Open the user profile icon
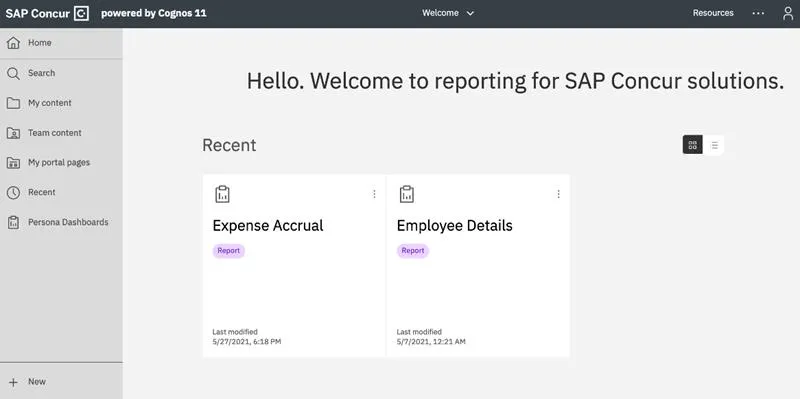The width and height of the screenshot is (800, 399). (788, 13)
